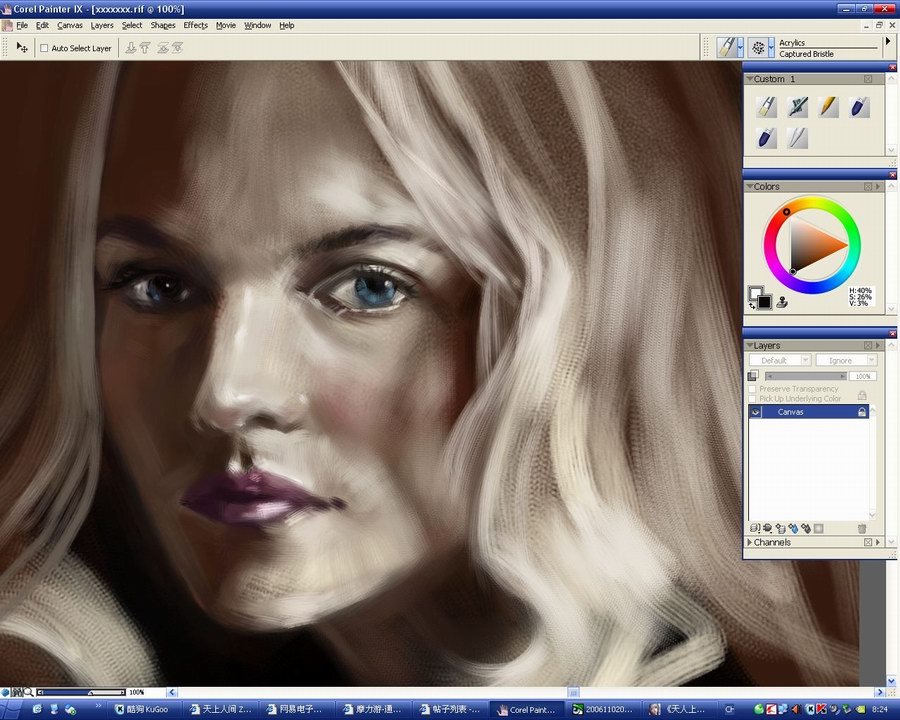Screen dimensions: 900x720
Task: Switch to KuGoo taskbar button
Action: tap(145, 709)
